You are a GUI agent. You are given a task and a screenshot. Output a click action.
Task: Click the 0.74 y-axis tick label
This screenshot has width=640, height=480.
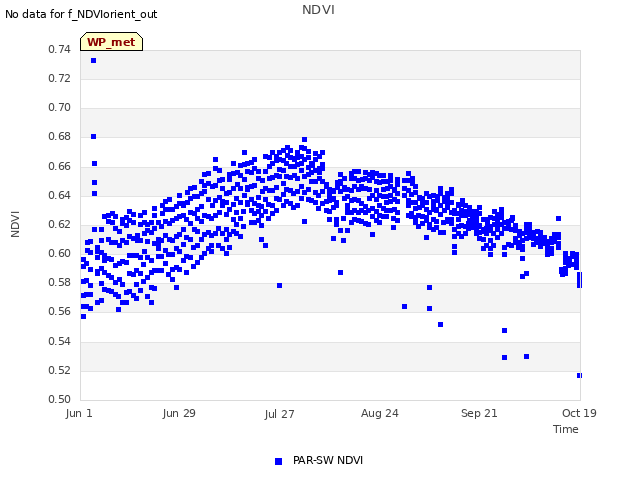point(60,49)
